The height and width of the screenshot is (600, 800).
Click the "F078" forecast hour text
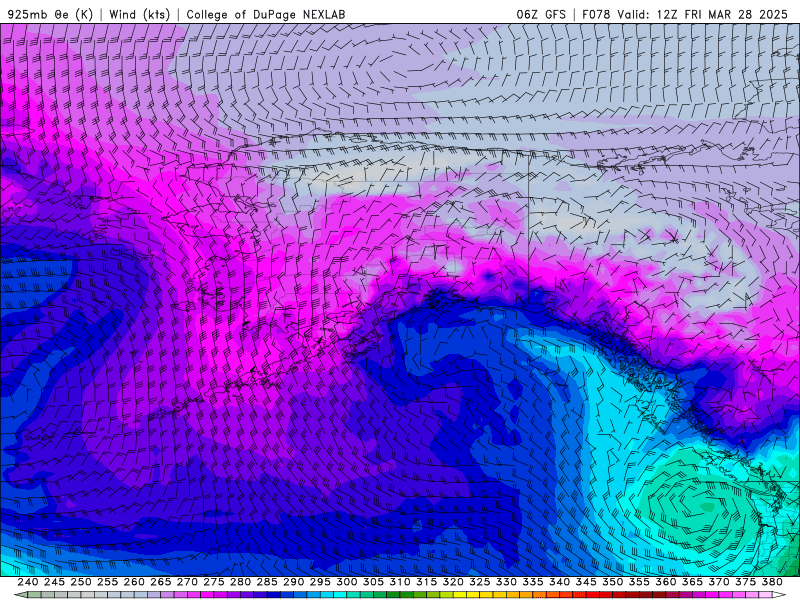coord(596,14)
